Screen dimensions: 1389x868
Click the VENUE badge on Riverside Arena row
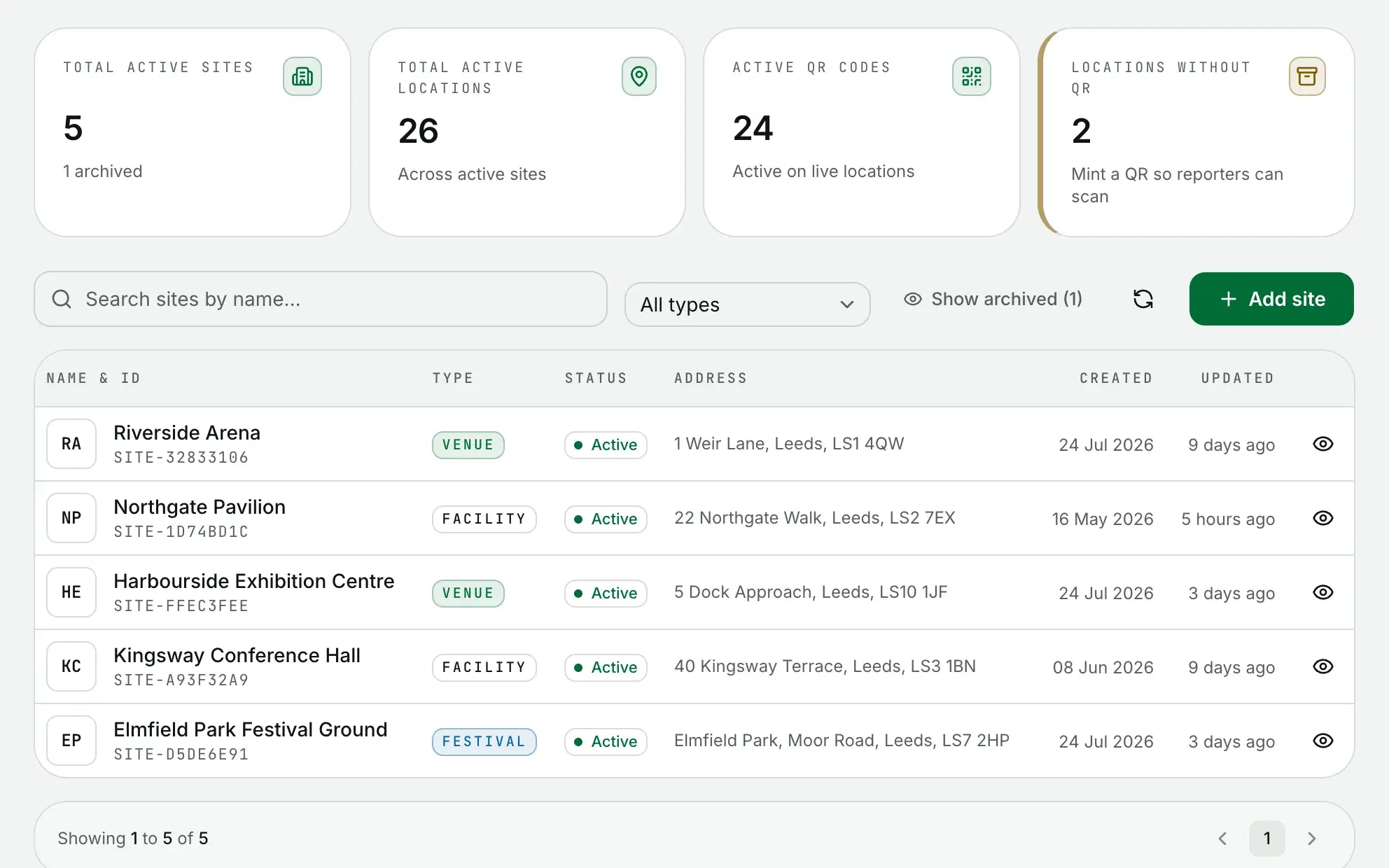[x=468, y=445]
